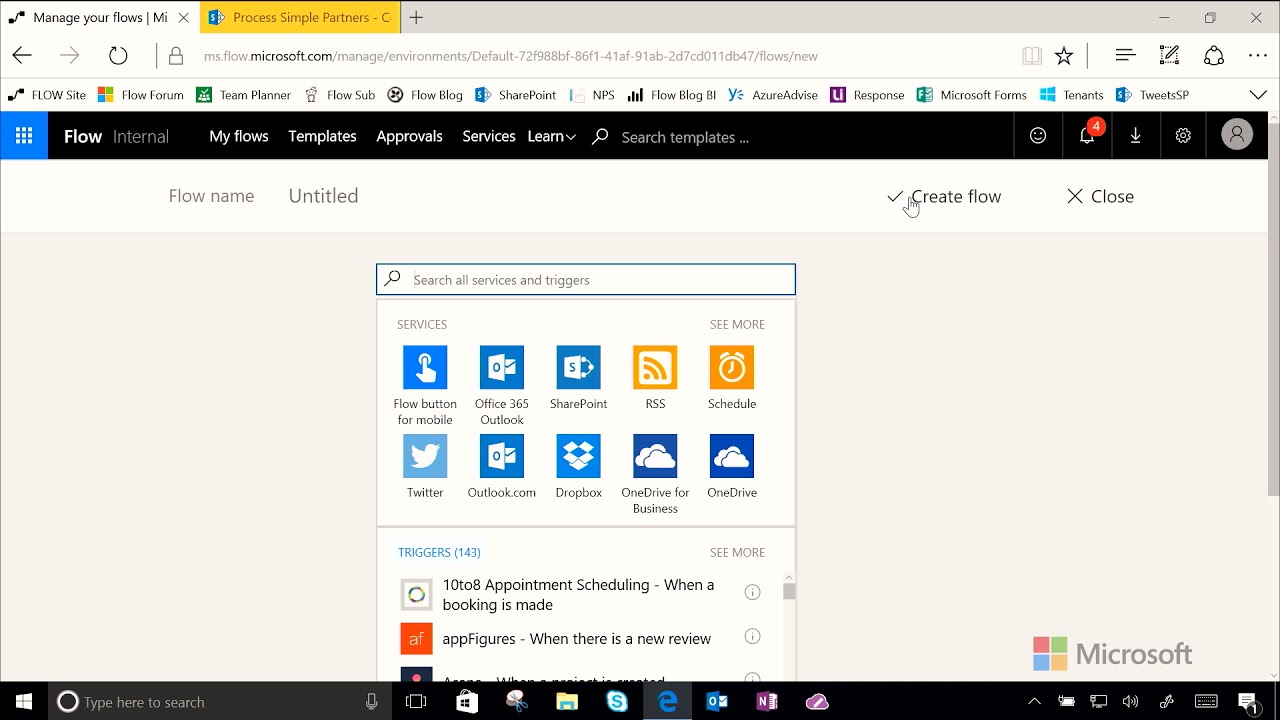Expand the Learn dropdown menu
1280x720 pixels.
click(x=551, y=136)
